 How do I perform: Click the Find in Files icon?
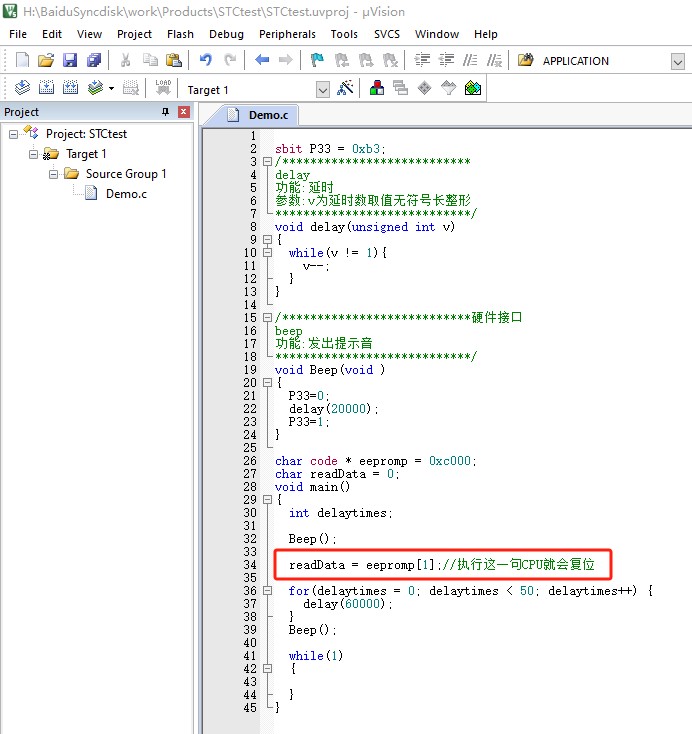coord(525,60)
